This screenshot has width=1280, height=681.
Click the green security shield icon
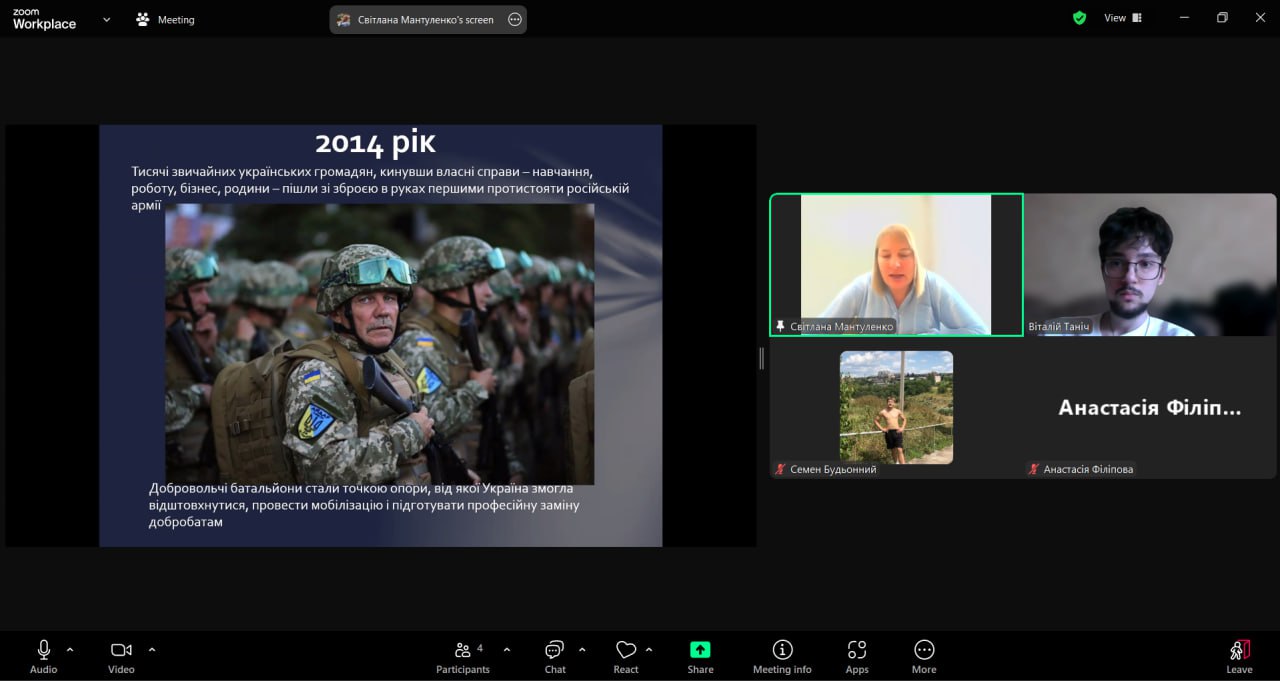tap(1079, 18)
